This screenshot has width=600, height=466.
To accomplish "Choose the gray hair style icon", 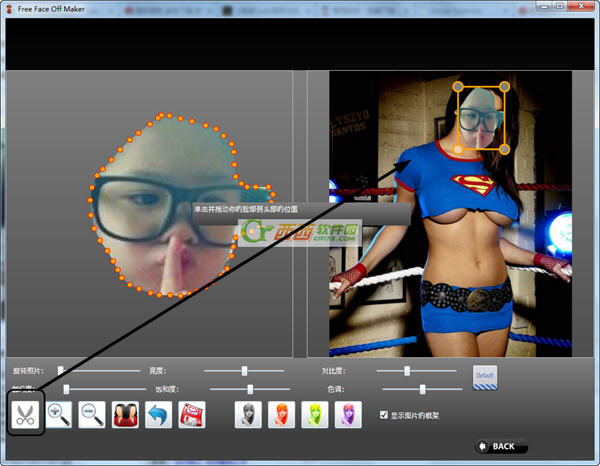I will tap(248, 415).
